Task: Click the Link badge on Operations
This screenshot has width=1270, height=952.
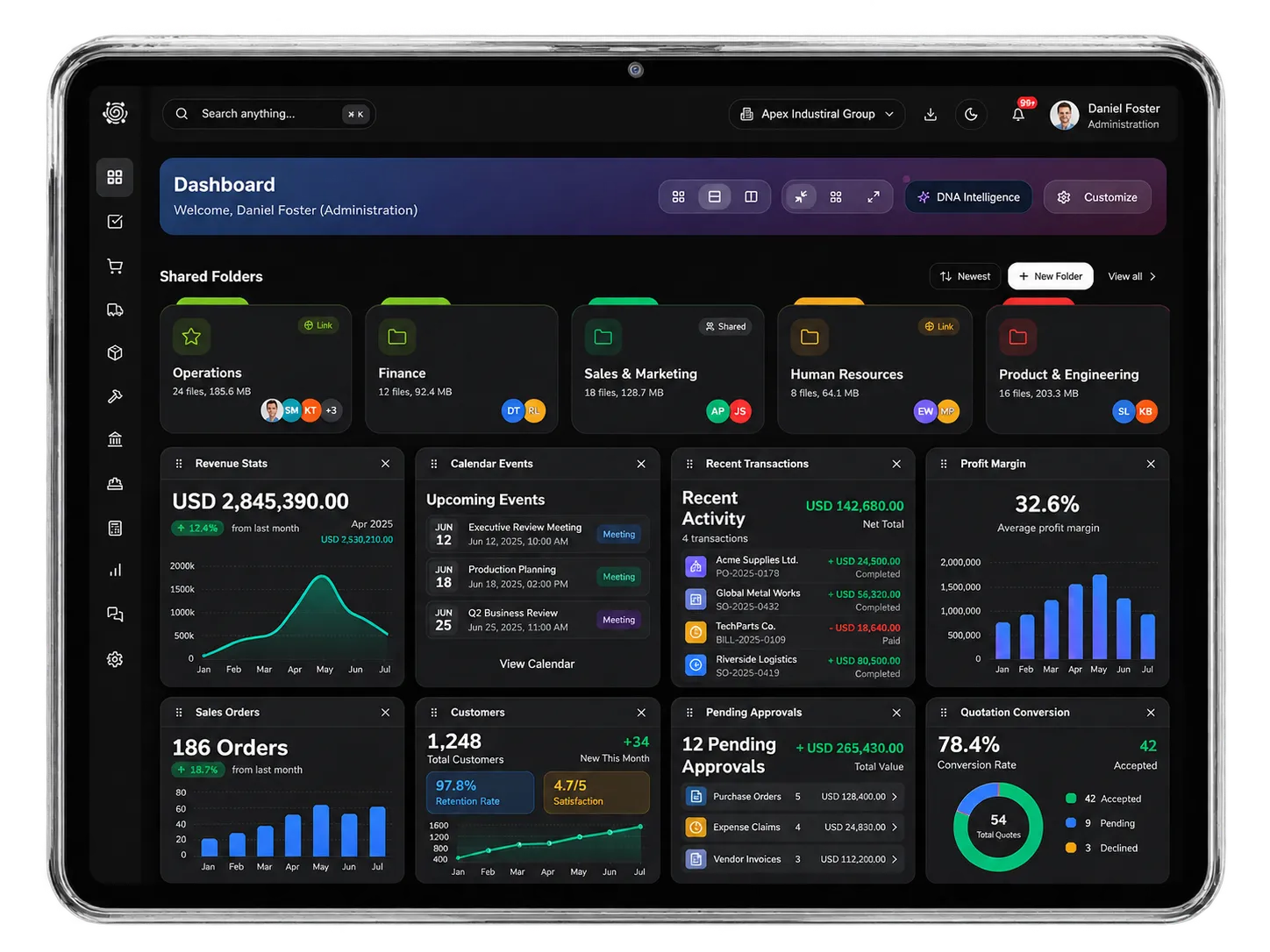Action: point(317,325)
